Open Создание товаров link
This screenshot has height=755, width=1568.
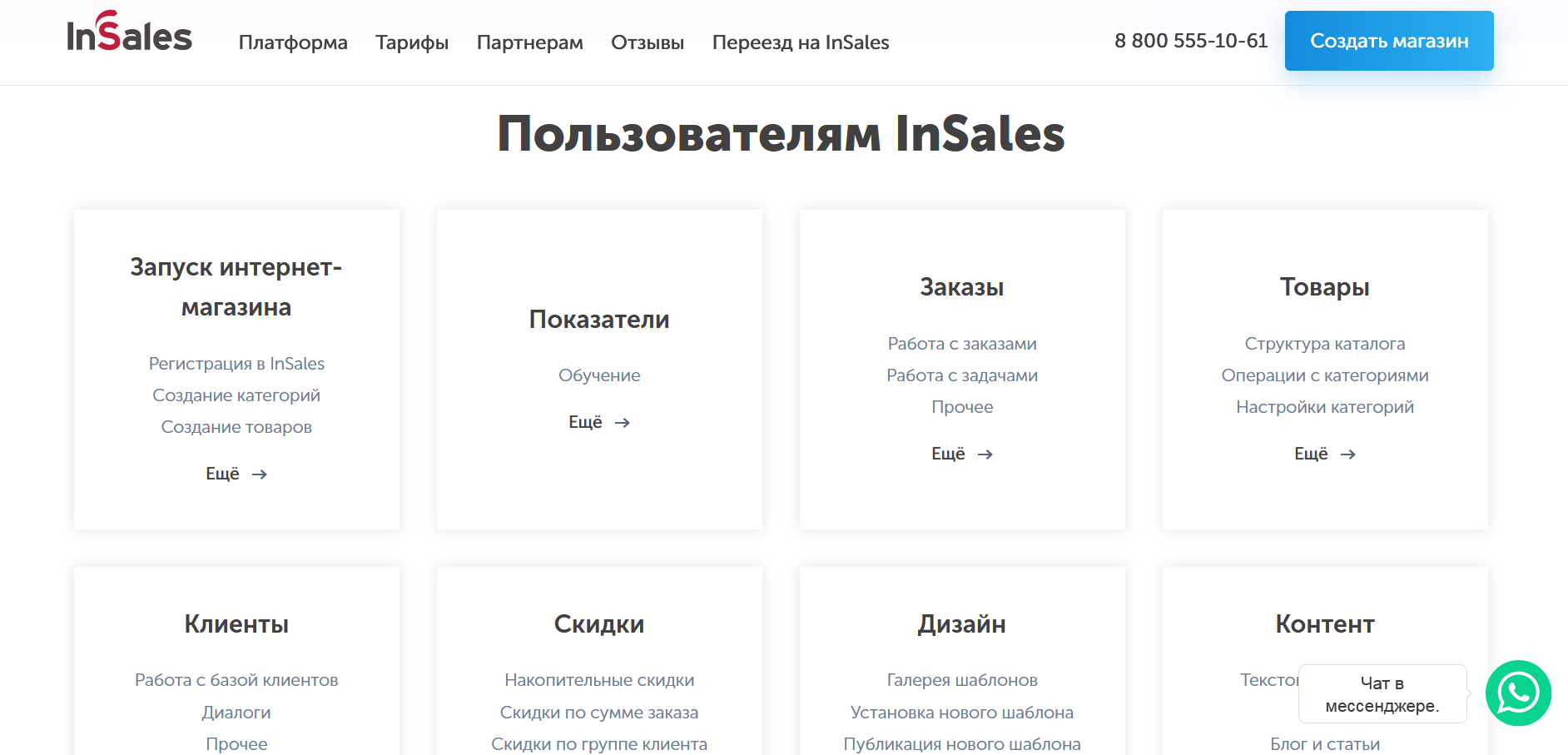(236, 427)
